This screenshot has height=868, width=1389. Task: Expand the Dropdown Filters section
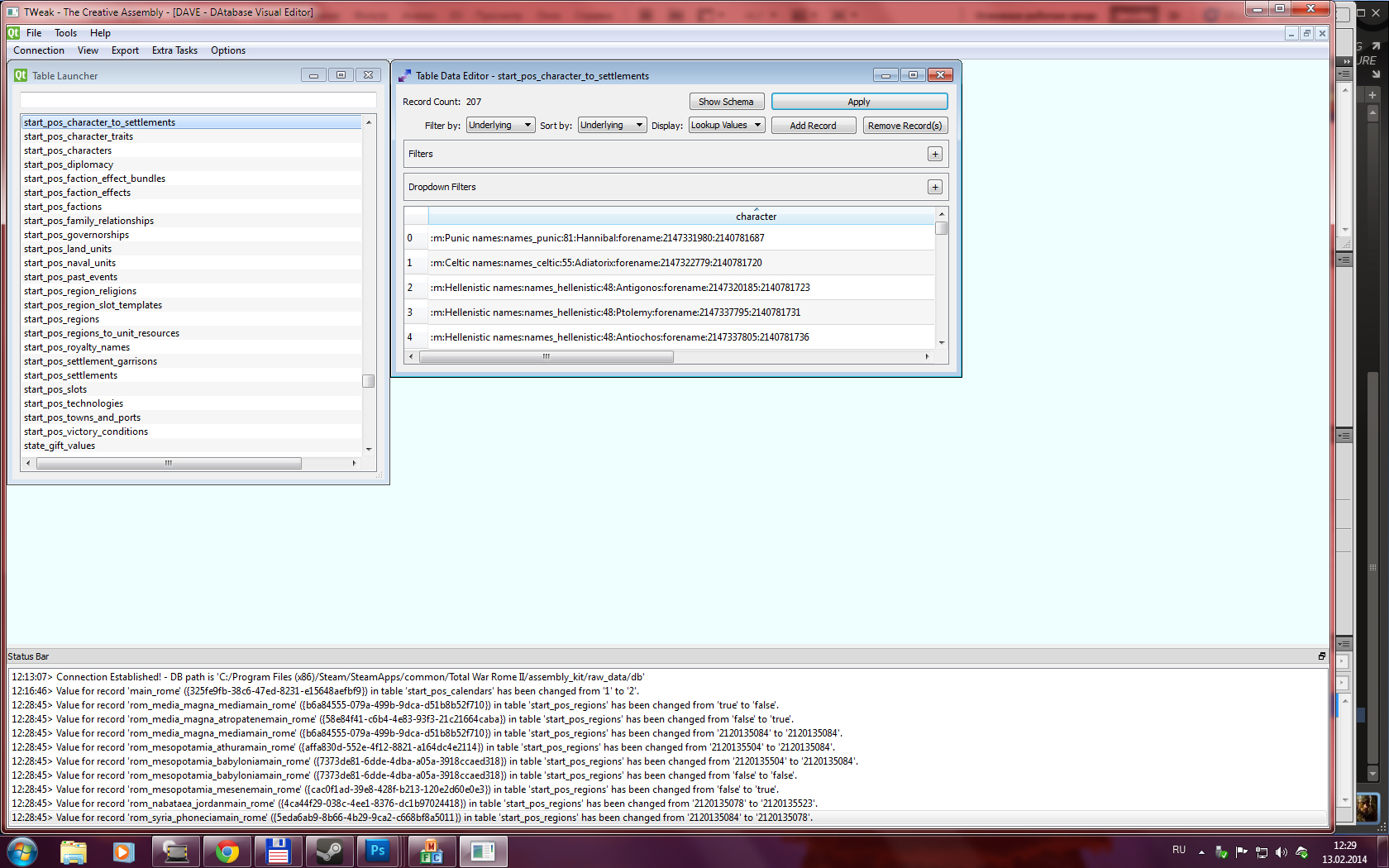coord(935,187)
